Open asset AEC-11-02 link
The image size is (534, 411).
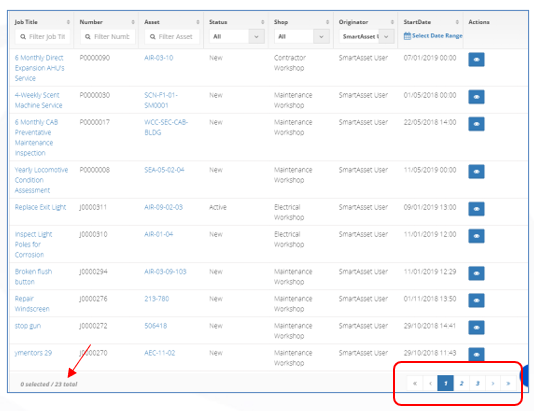point(160,353)
